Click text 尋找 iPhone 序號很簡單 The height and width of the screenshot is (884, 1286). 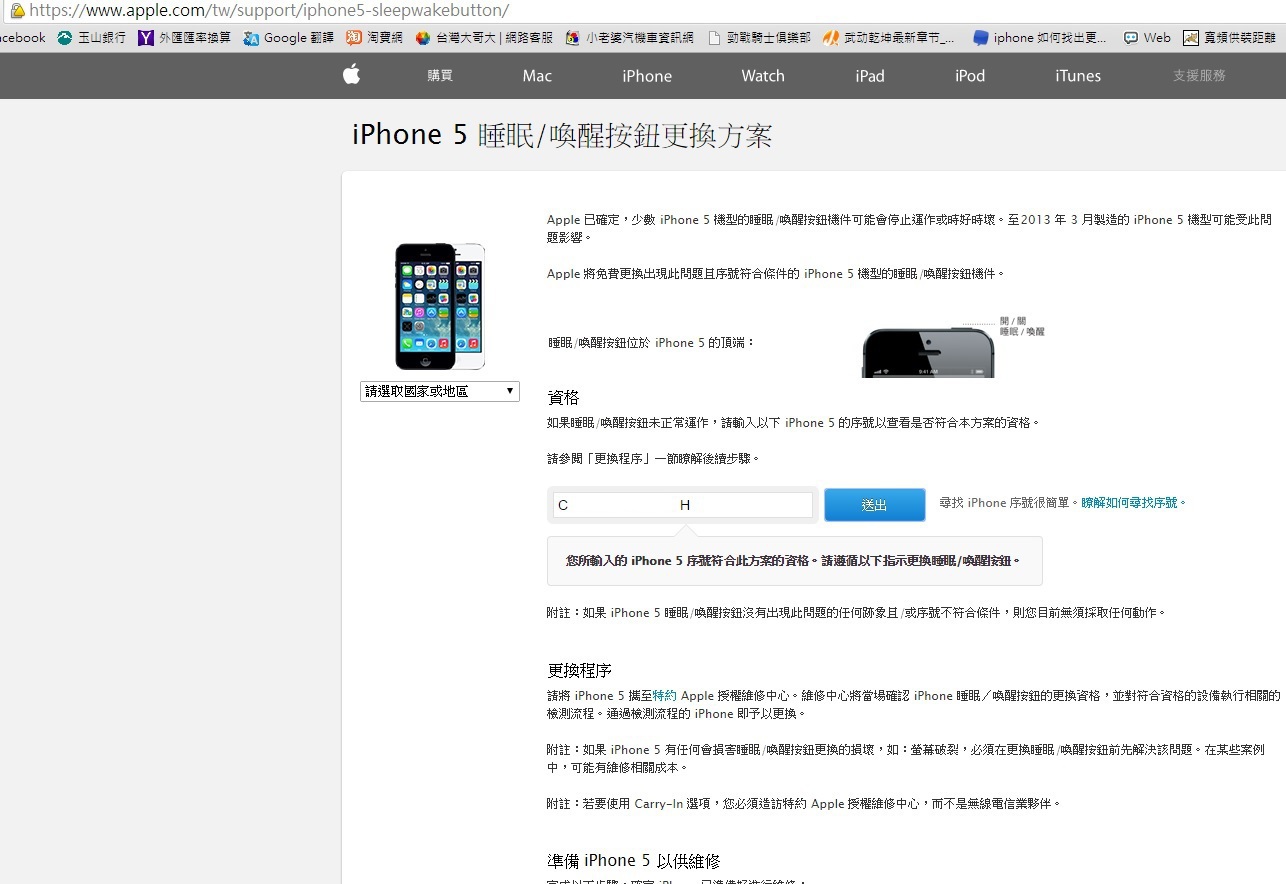click(1009, 503)
